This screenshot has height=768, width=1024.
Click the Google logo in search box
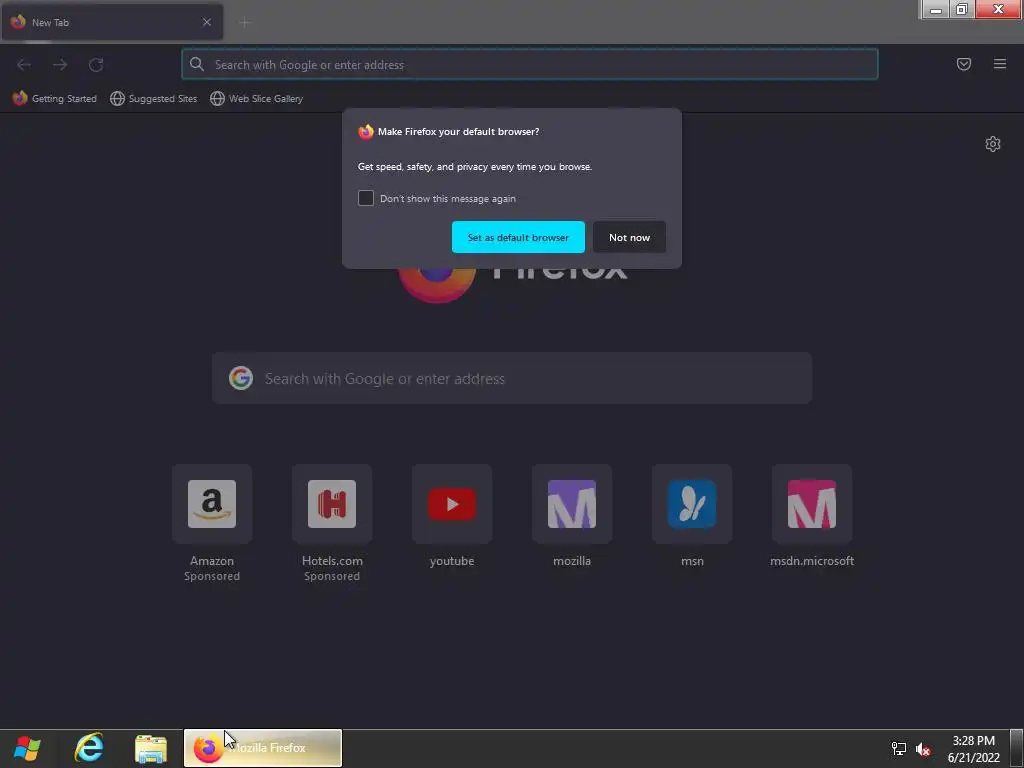241,378
